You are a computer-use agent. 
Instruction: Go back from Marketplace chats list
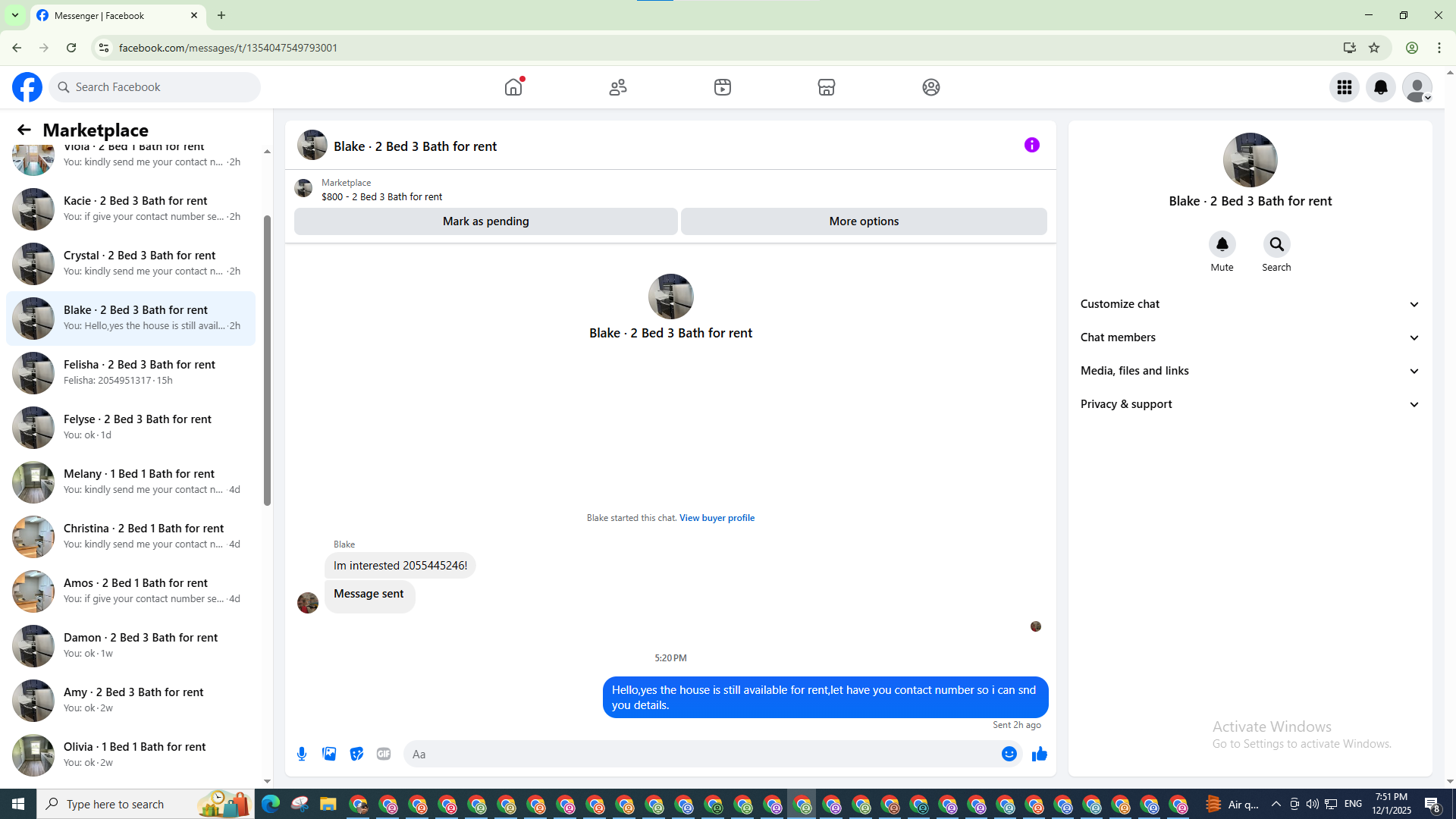[x=24, y=130]
